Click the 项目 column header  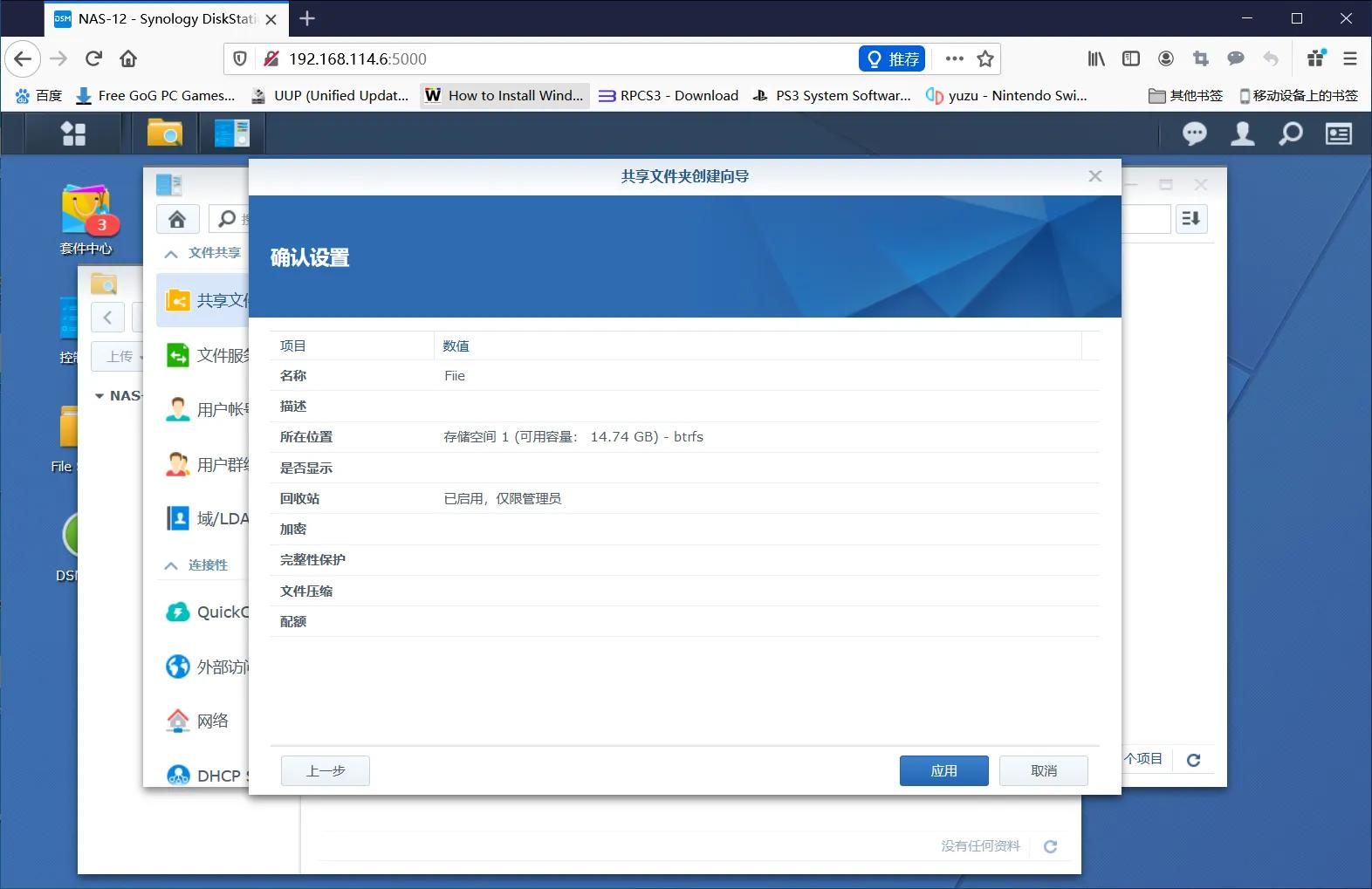[352, 345]
